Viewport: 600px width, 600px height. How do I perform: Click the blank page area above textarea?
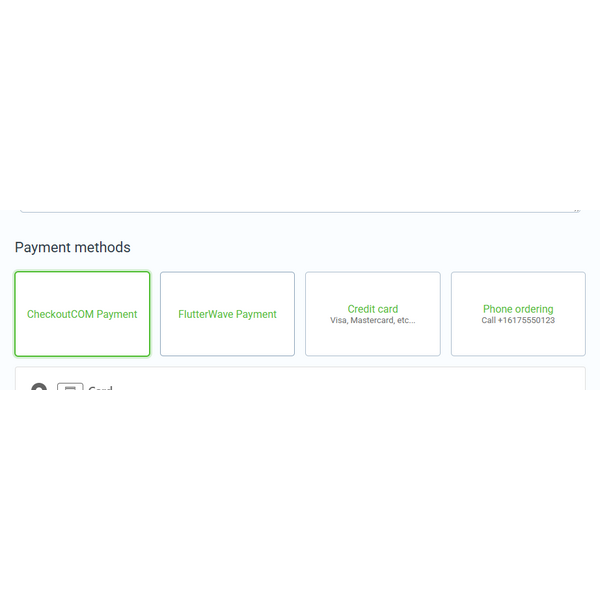[x=300, y=100]
